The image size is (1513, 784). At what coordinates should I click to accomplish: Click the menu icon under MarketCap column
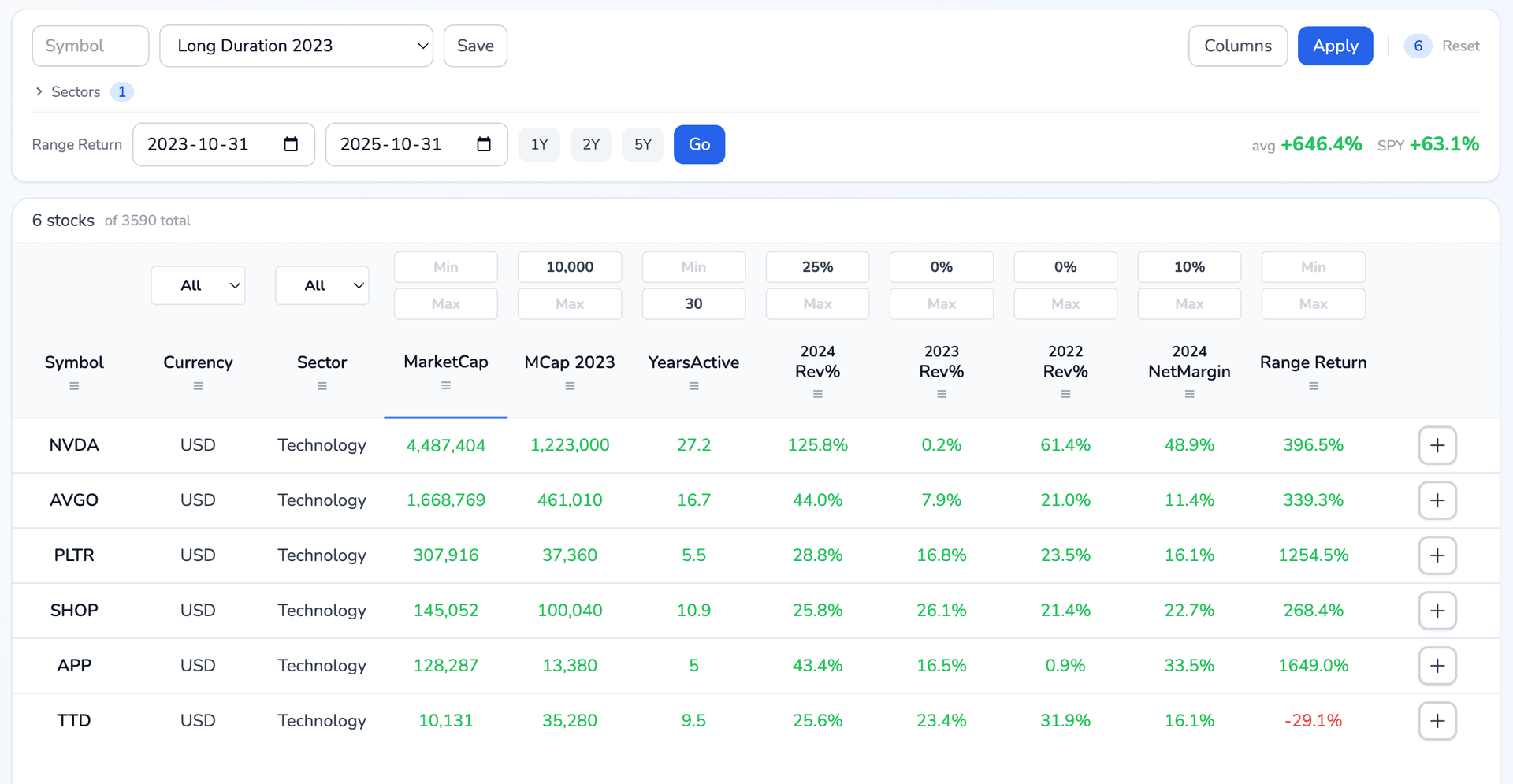pos(446,385)
